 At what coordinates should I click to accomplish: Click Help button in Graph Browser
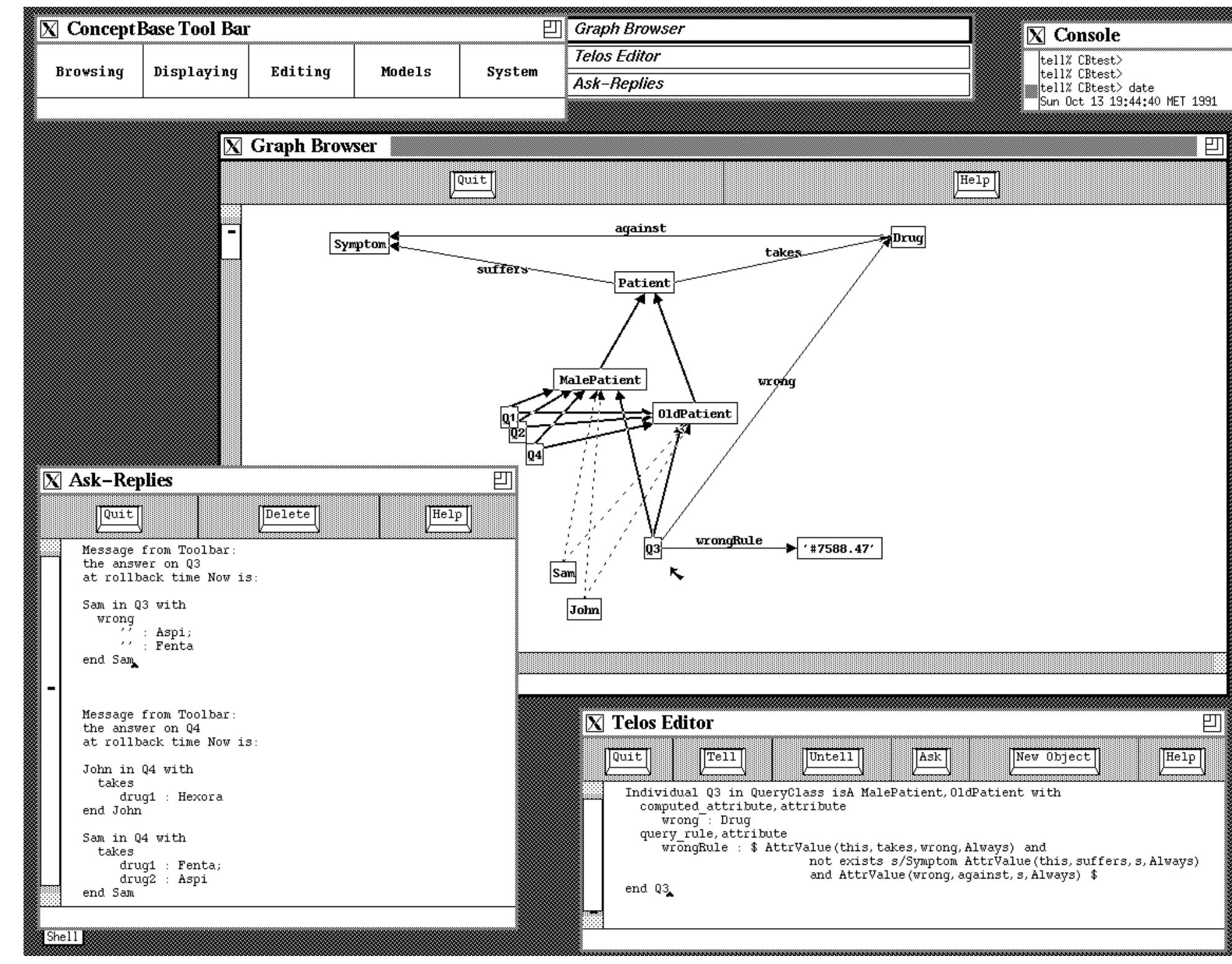pyautogui.click(x=976, y=184)
